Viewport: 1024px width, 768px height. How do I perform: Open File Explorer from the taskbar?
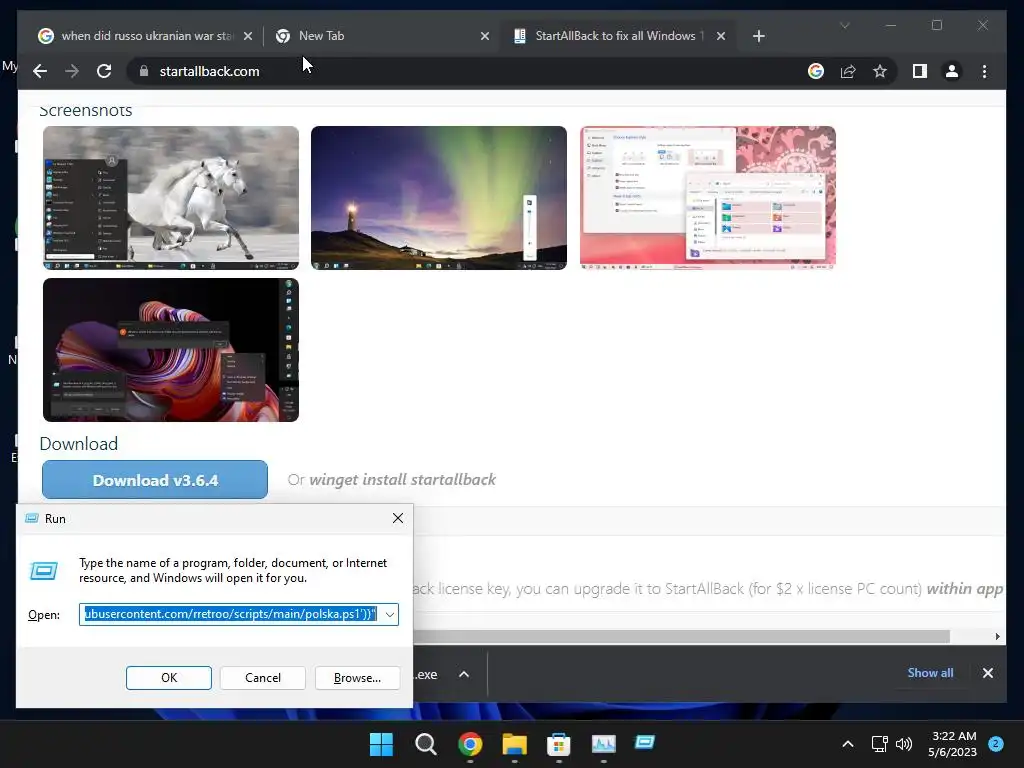515,743
